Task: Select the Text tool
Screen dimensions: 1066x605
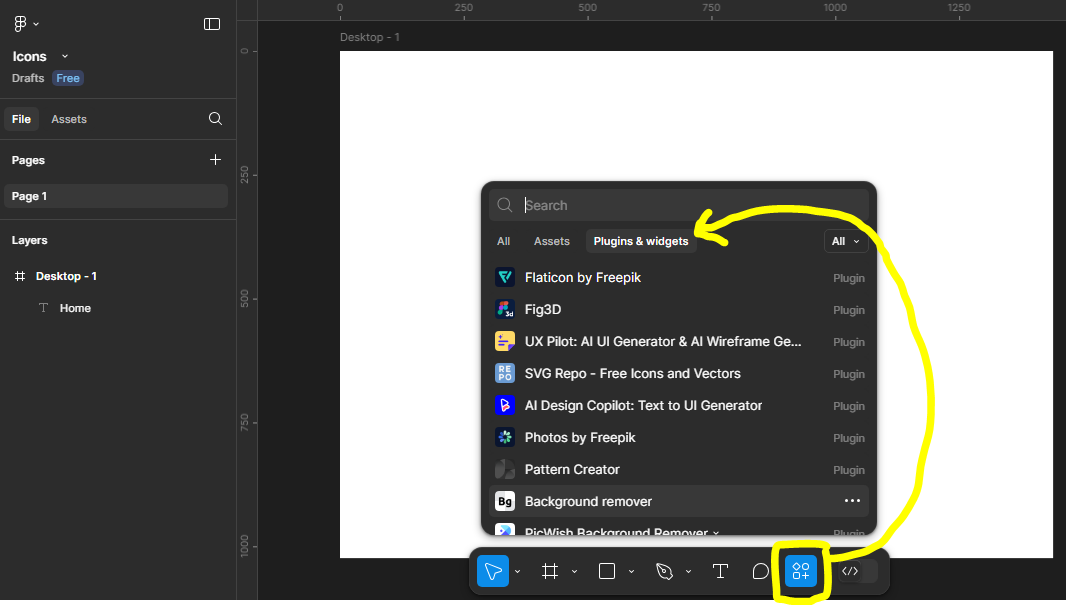Action: [x=720, y=571]
